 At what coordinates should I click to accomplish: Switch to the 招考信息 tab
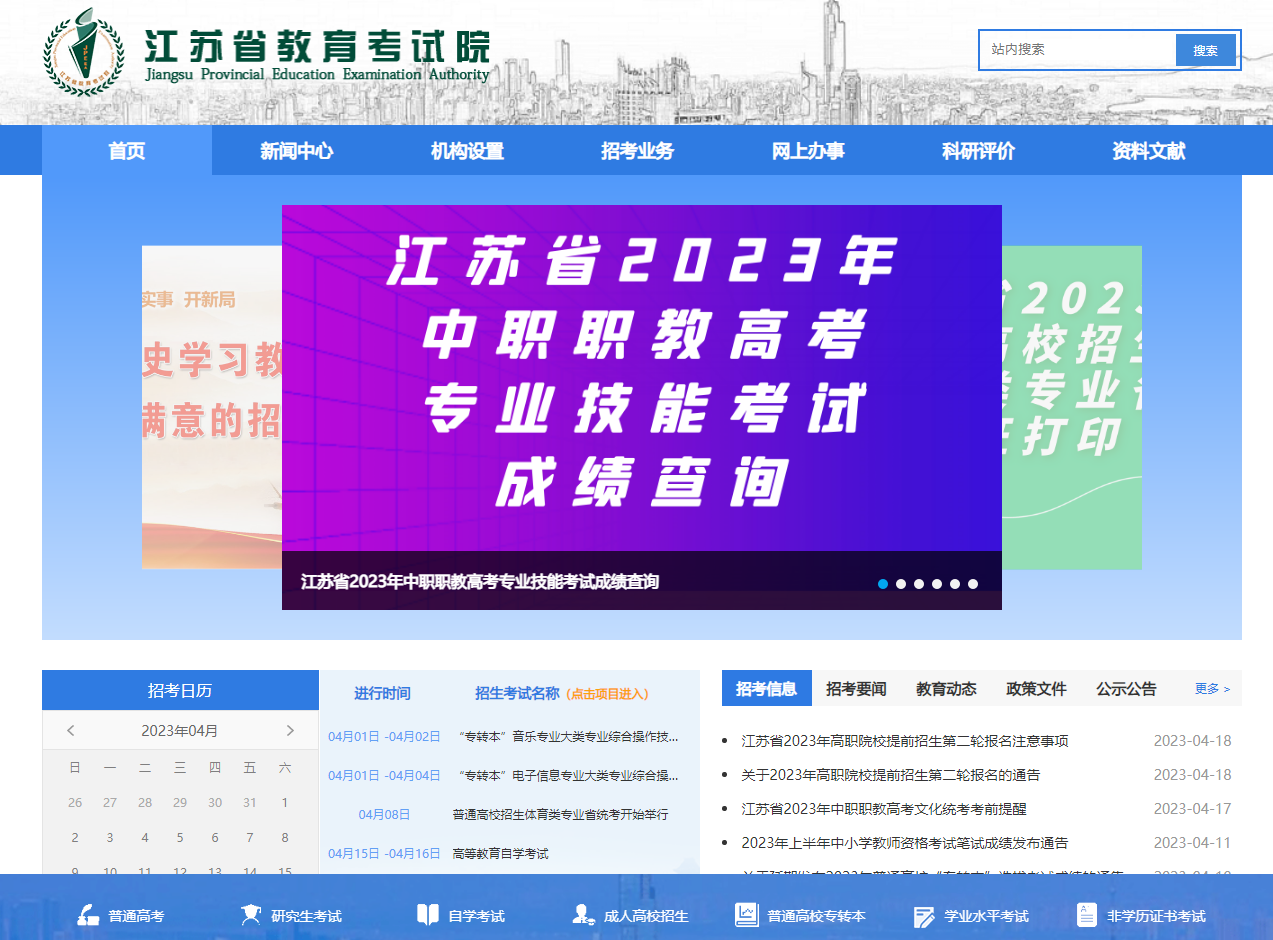tap(767, 688)
